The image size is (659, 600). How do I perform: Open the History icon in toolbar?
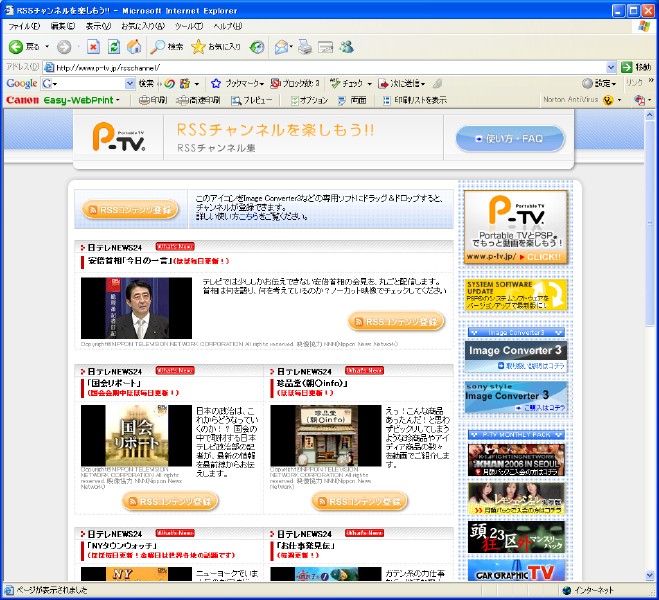coord(257,47)
